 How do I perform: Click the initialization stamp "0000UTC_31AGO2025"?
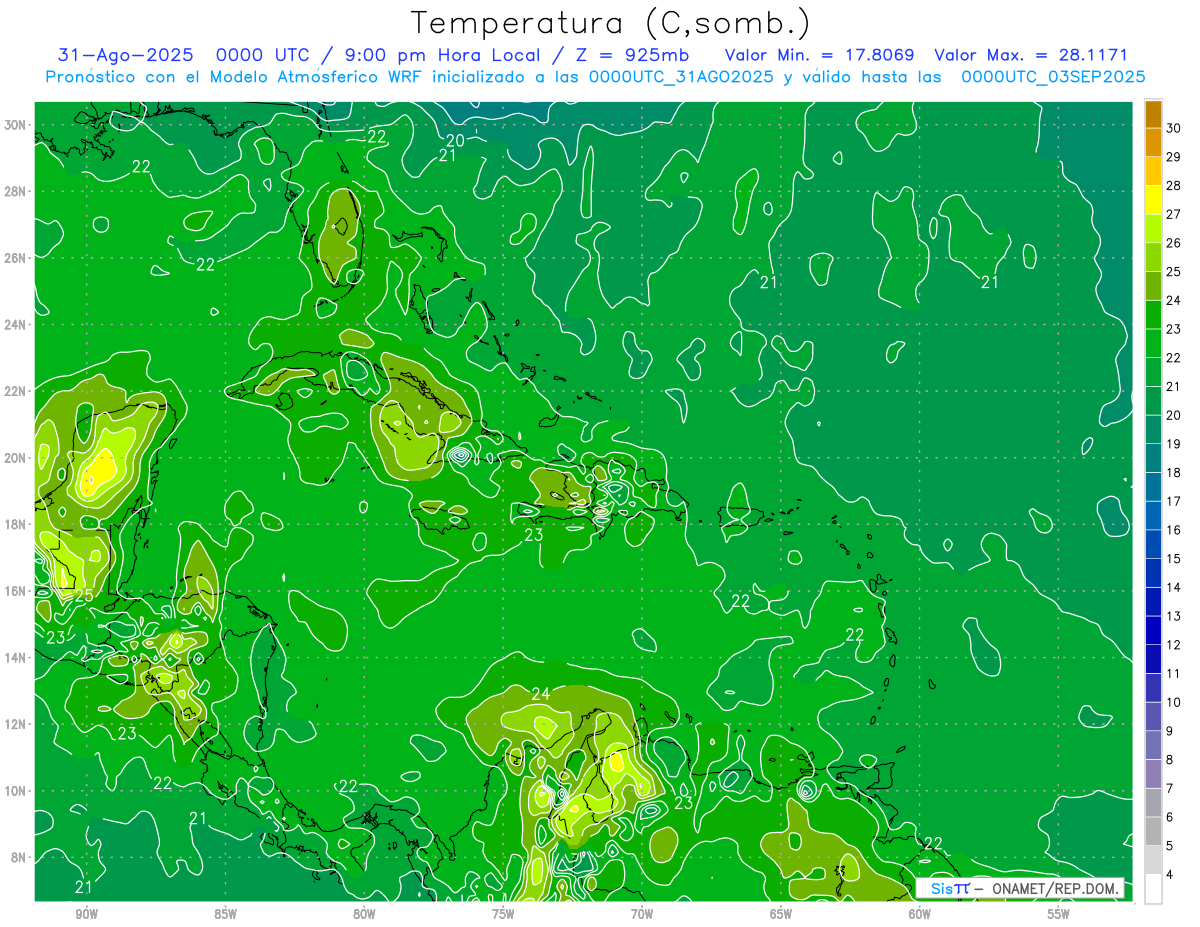[x=681, y=77]
